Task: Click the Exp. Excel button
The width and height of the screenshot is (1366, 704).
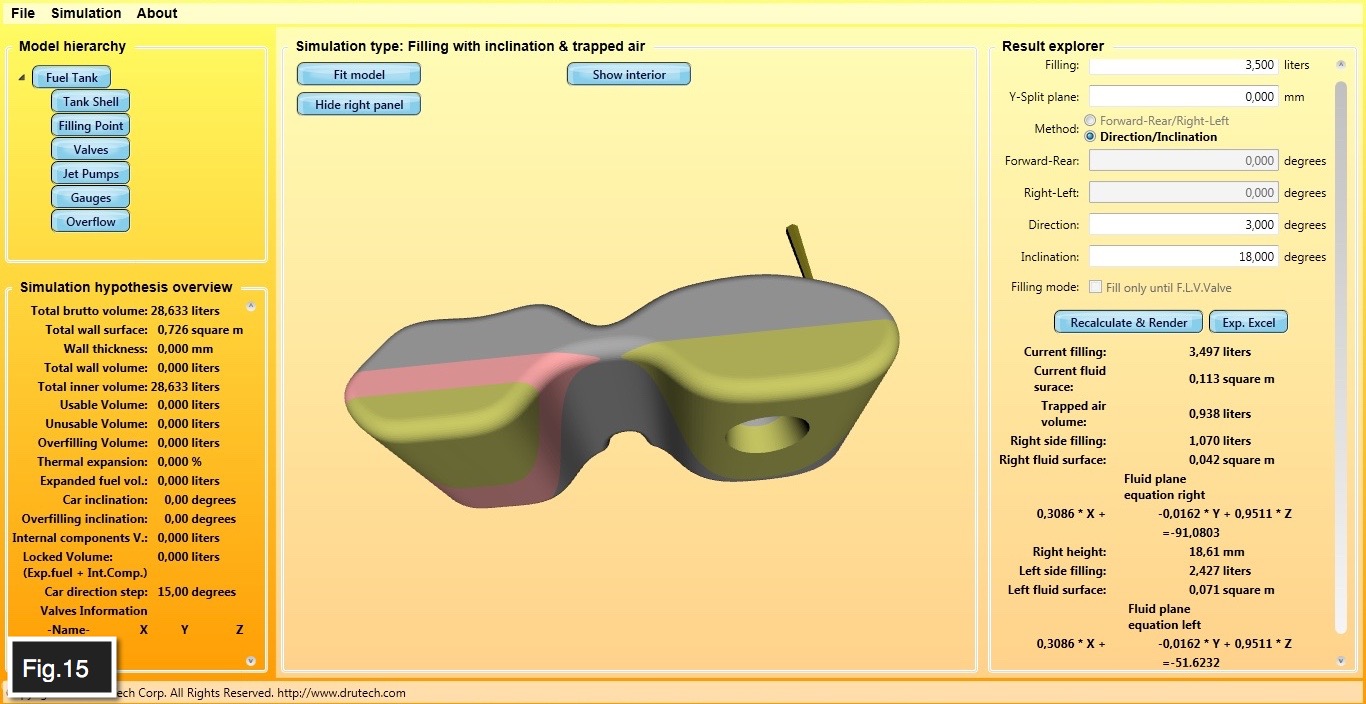Action: 1248,322
